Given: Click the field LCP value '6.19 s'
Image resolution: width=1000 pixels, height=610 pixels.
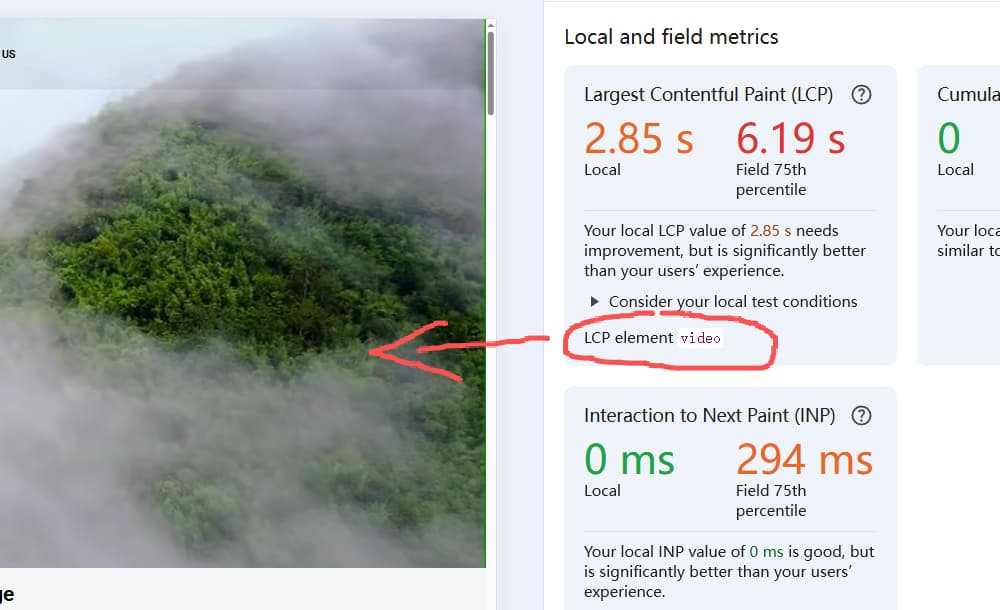Looking at the screenshot, I should click(790, 138).
